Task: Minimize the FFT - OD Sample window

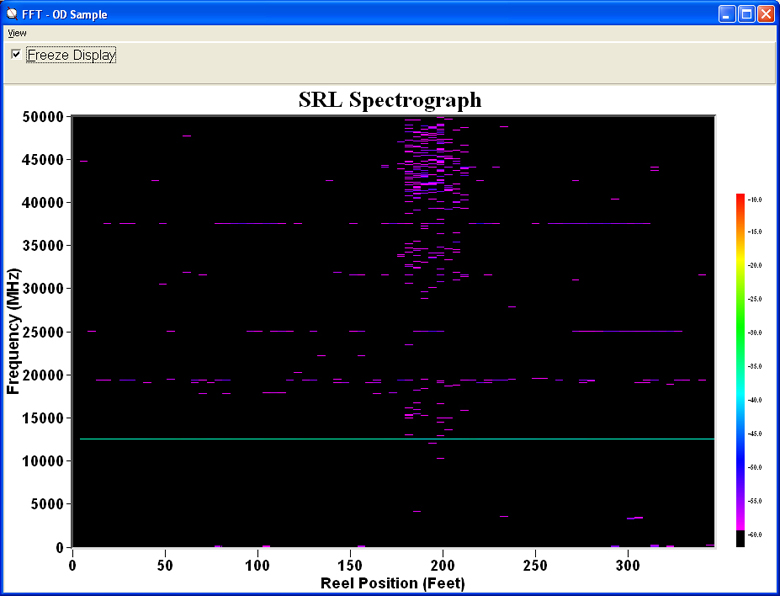Action: tap(726, 14)
